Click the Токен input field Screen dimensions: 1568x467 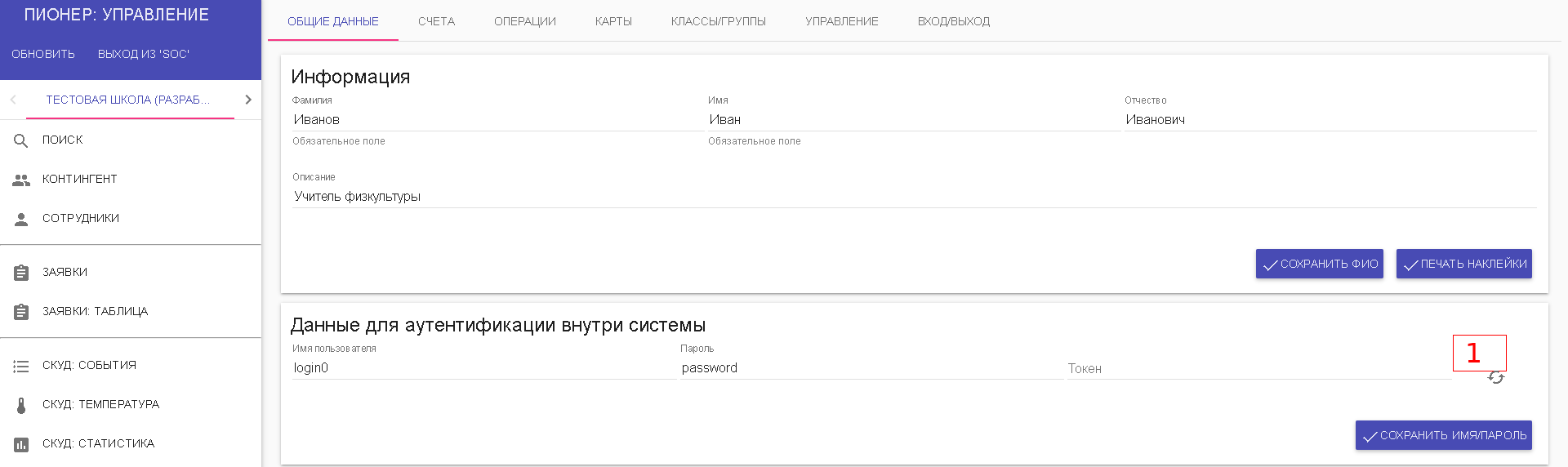1259,368
